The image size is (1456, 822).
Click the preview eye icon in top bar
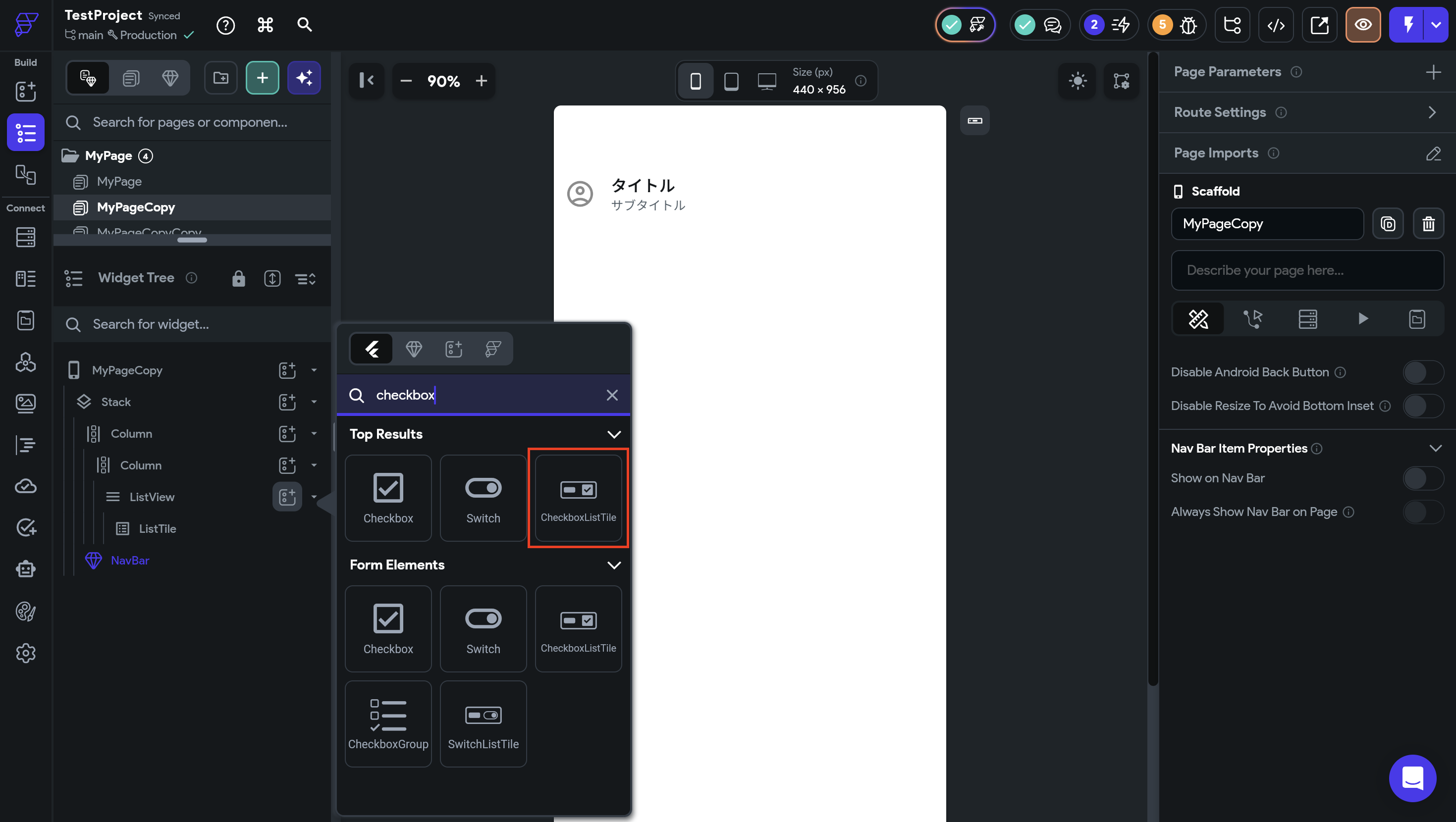pyautogui.click(x=1363, y=25)
